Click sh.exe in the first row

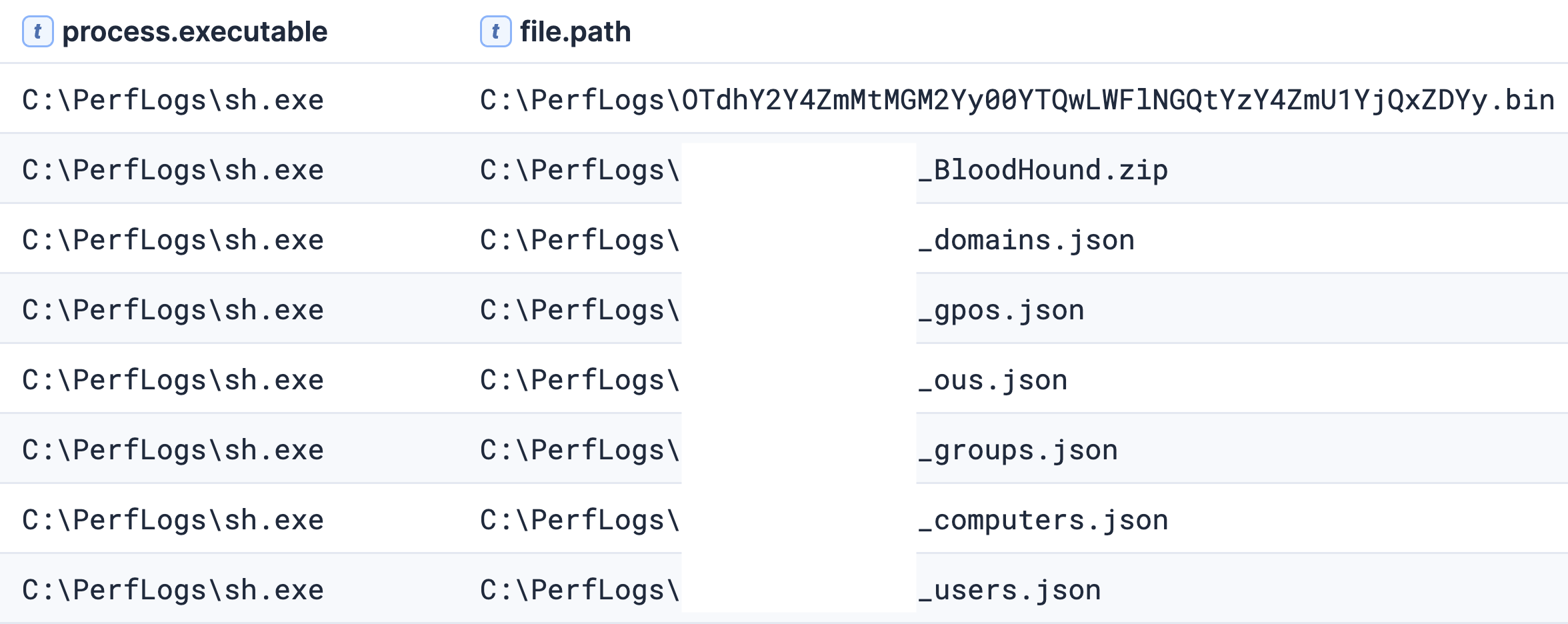point(274,101)
